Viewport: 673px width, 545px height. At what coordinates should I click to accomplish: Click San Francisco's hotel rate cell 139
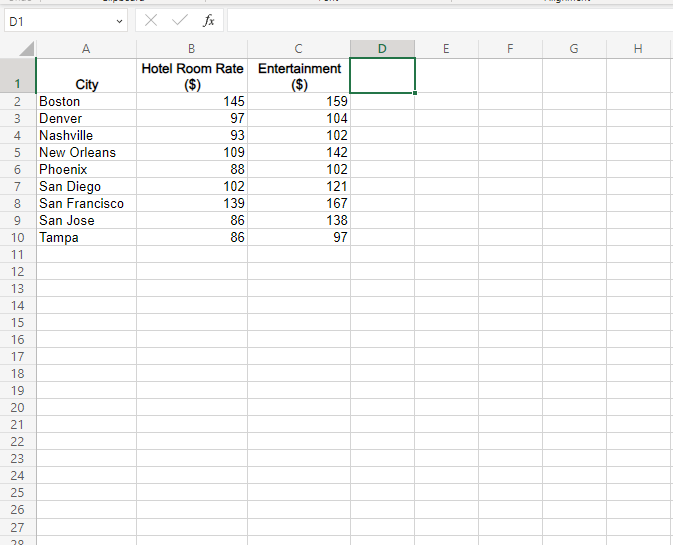pyautogui.click(x=192, y=203)
